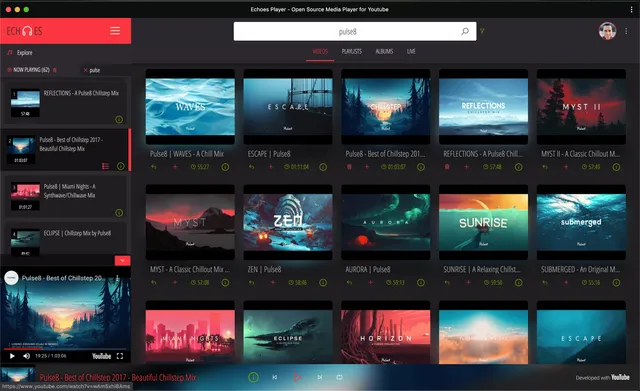Toggle fullscreen on the embedded player
The height and width of the screenshot is (391, 640).
[120, 356]
